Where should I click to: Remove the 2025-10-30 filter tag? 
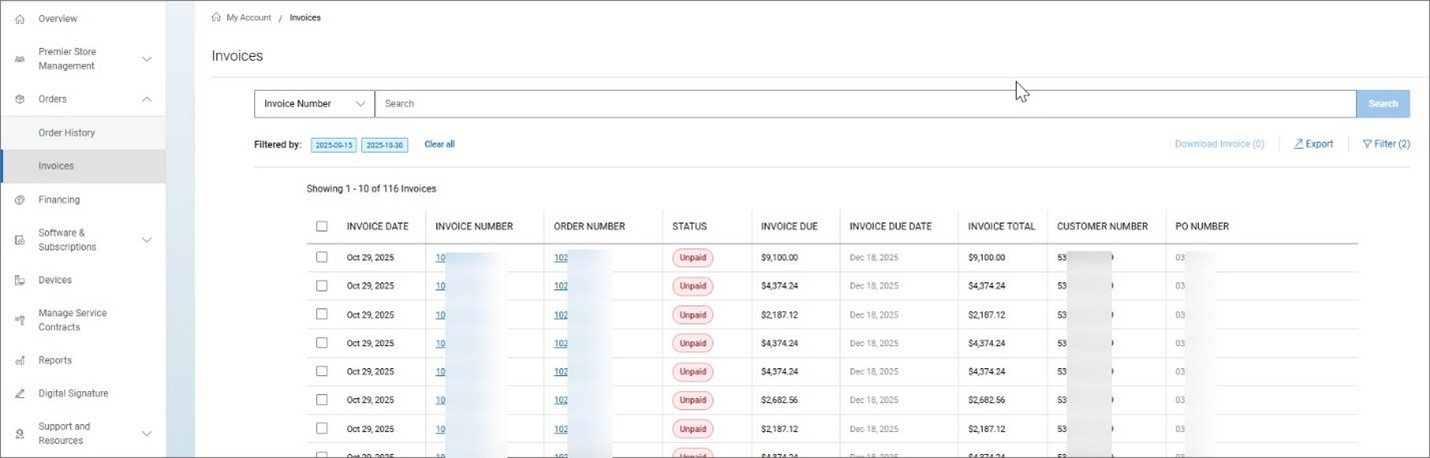pyautogui.click(x=385, y=145)
